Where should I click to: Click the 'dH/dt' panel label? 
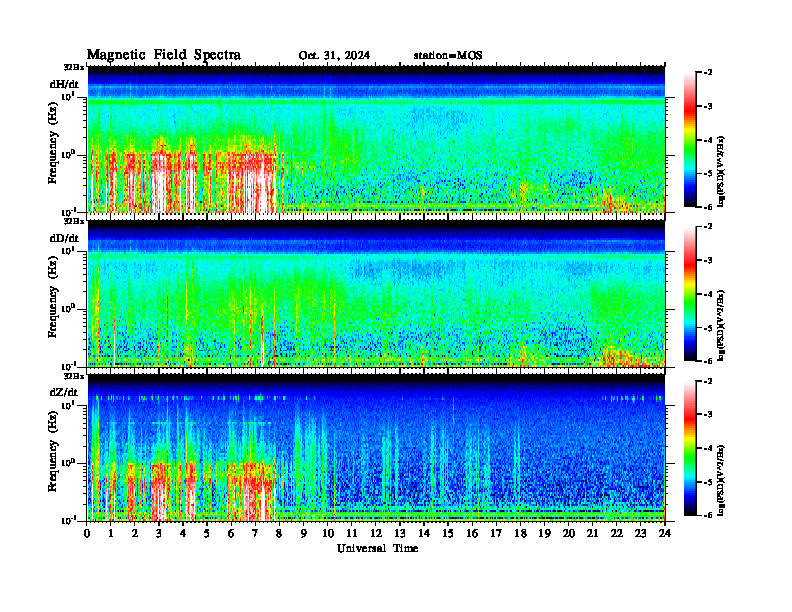pos(64,84)
